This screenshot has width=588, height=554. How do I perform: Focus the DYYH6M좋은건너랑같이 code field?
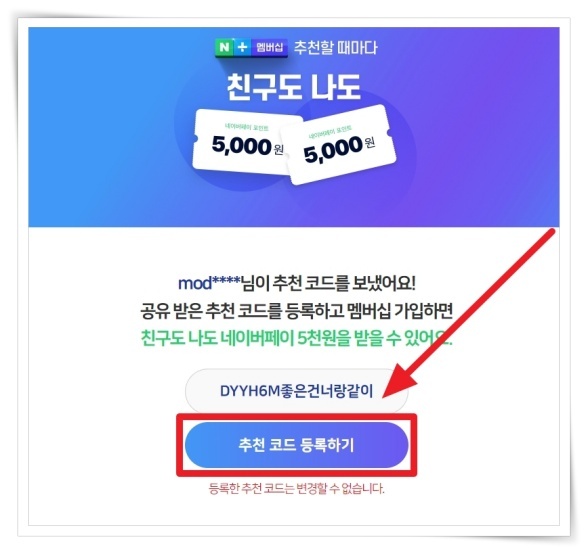coord(296,391)
